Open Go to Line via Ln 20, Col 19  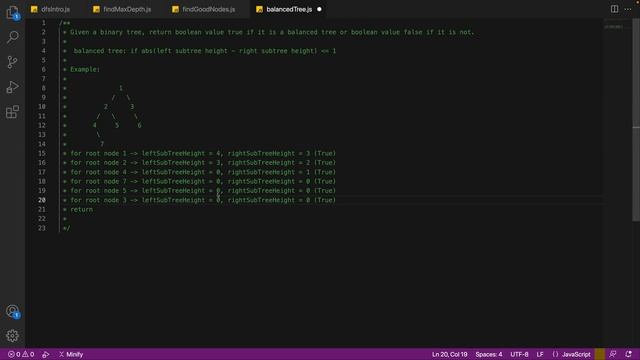click(449, 354)
